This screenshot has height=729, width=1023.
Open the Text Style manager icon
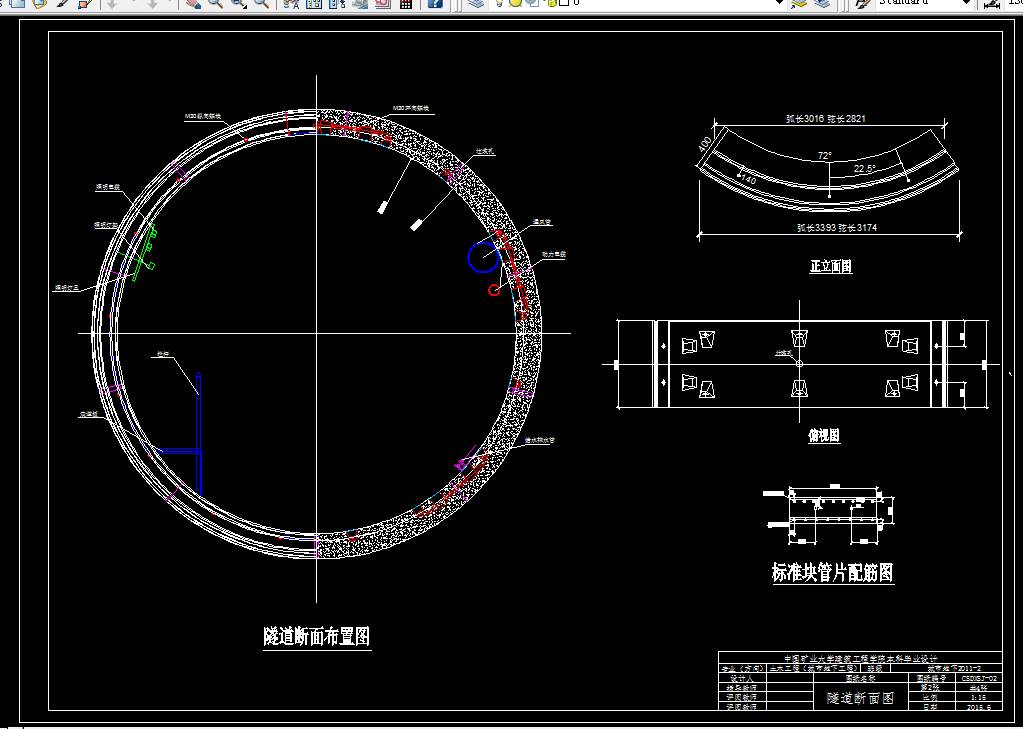pos(863,3)
